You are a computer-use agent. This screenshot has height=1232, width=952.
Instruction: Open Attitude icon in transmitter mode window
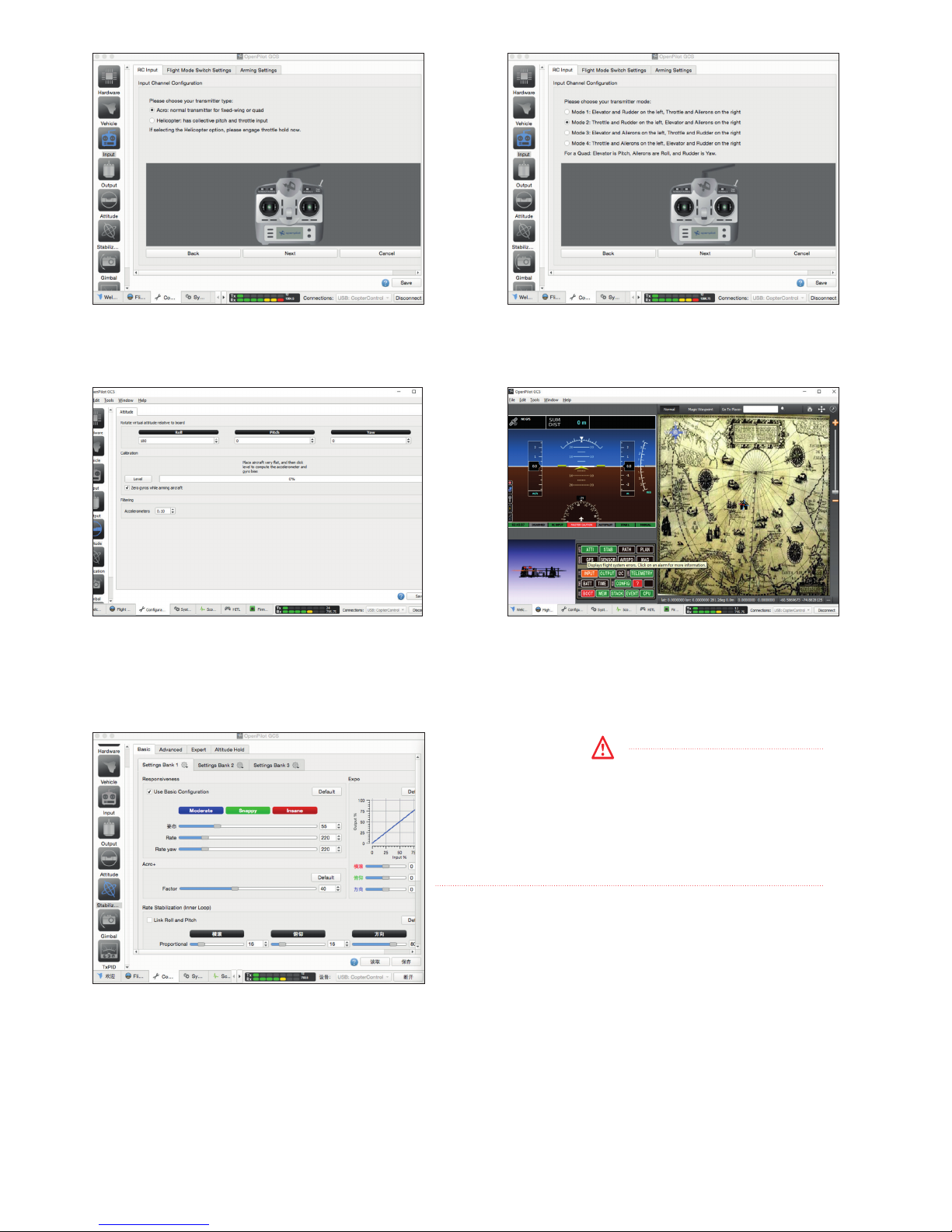524,200
